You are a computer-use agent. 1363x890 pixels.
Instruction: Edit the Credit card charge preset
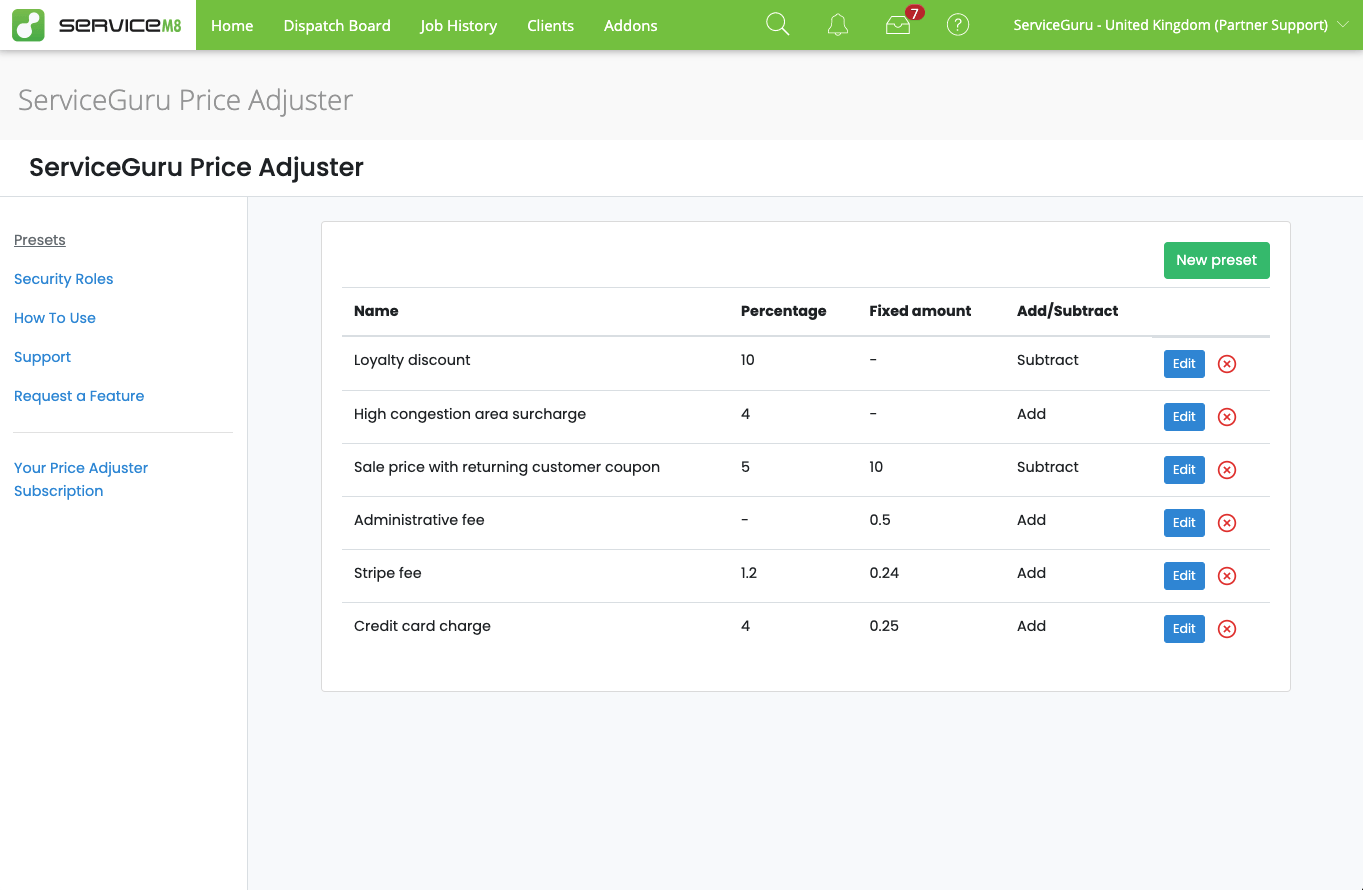[x=1184, y=629]
